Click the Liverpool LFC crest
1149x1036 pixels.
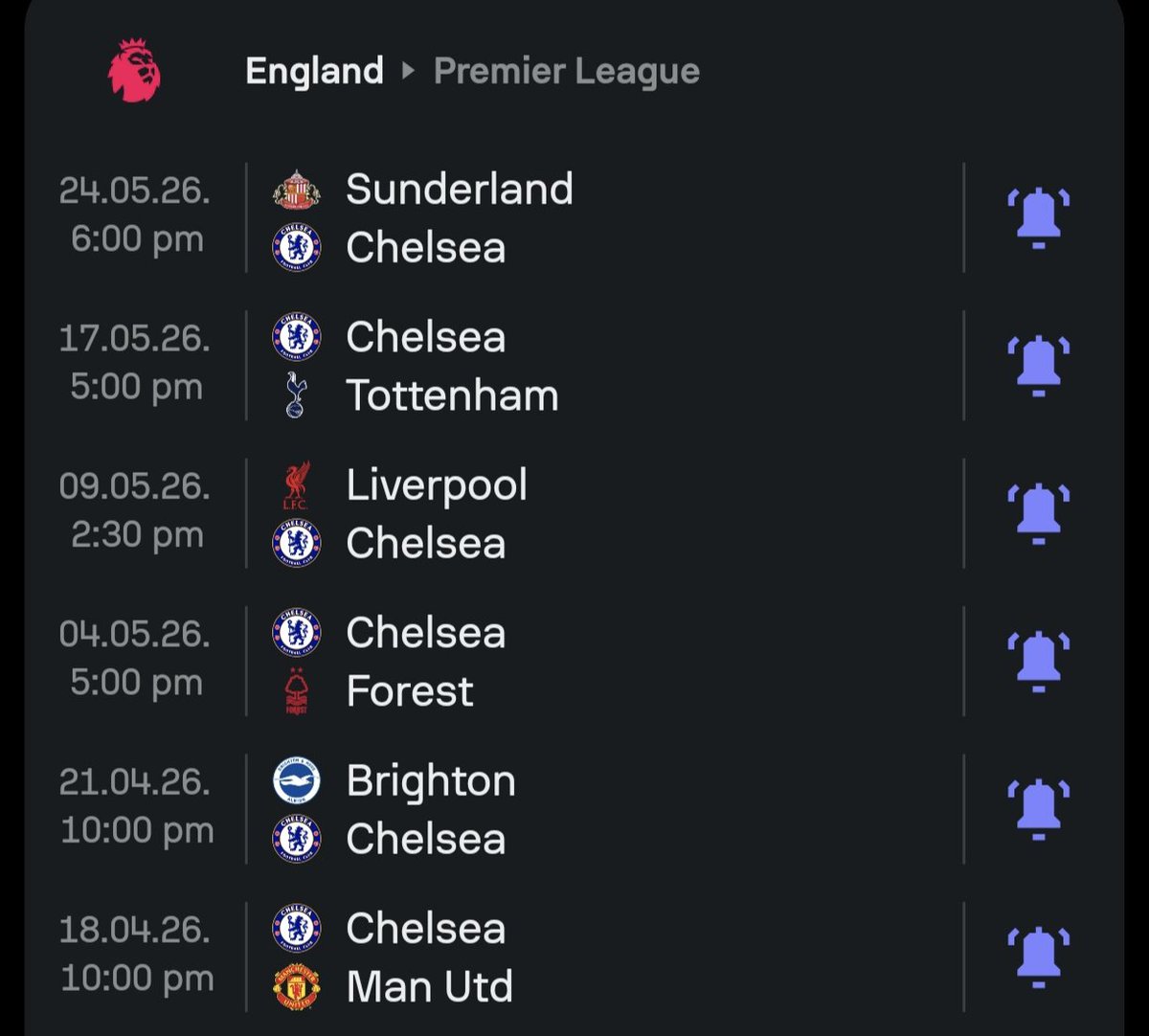click(x=297, y=485)
